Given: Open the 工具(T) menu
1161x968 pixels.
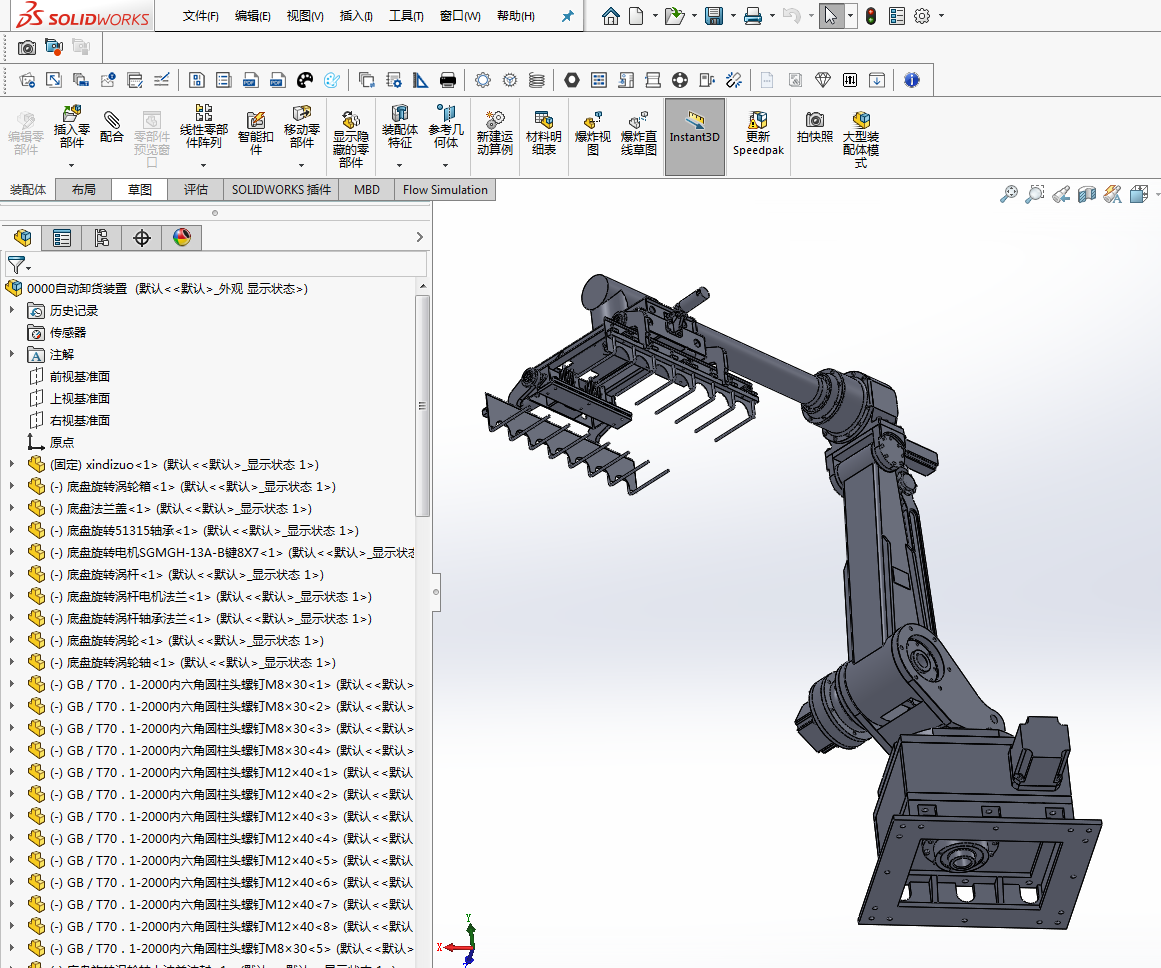Looking at the screenshot, I should tap(405, 16).
